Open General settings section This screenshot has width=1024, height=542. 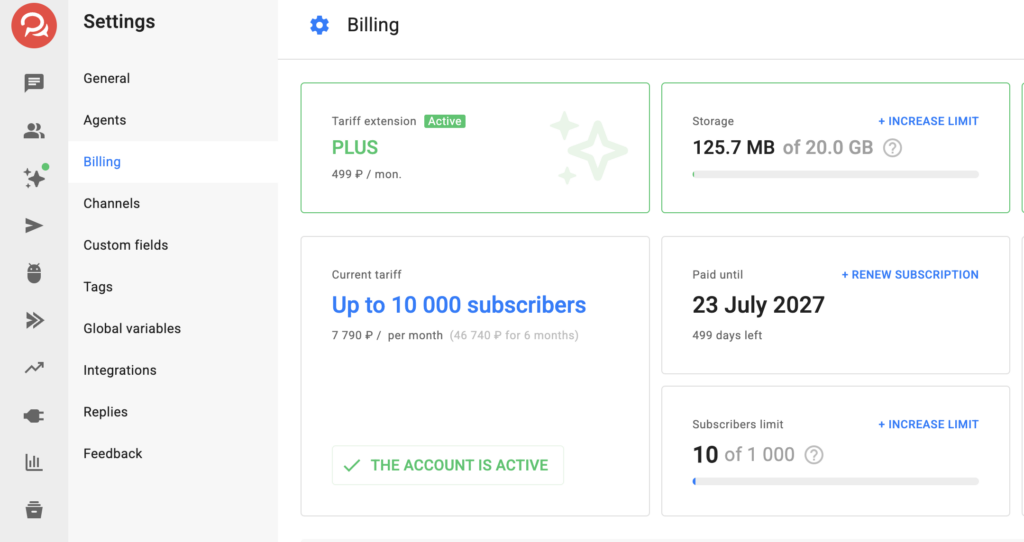click(107, 78)
